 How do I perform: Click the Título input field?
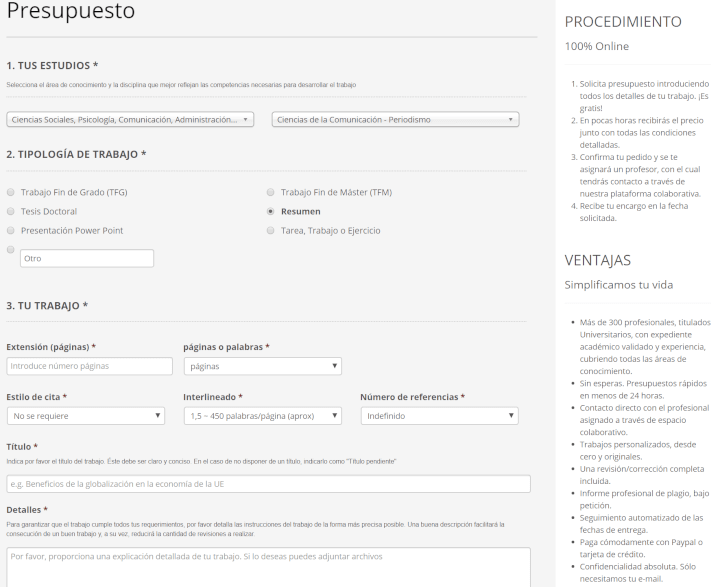coord(269,484)
